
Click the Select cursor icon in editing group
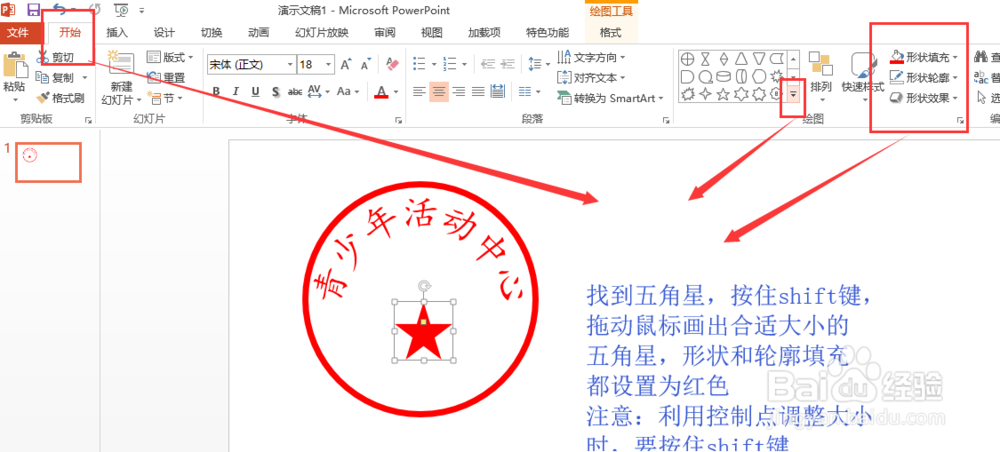(982, 98)
